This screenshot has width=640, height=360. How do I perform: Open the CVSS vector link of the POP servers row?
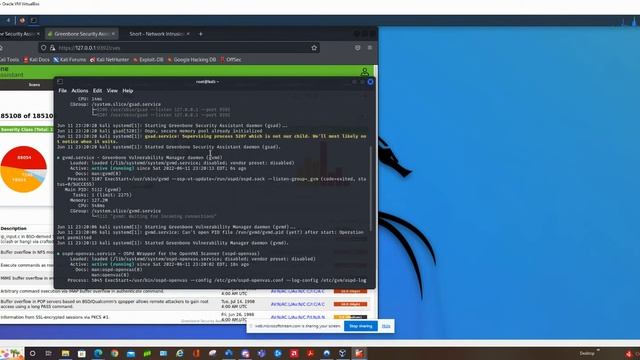pos(298,304)
